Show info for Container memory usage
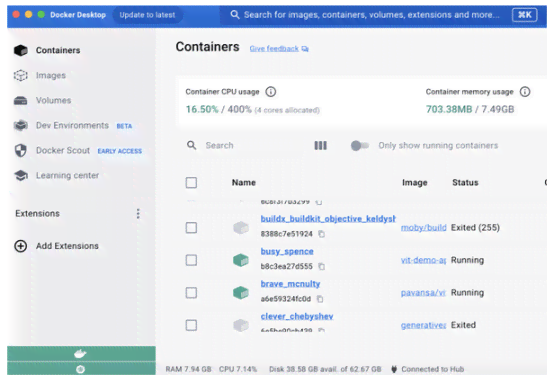554x383 pixels. (525, 92)
